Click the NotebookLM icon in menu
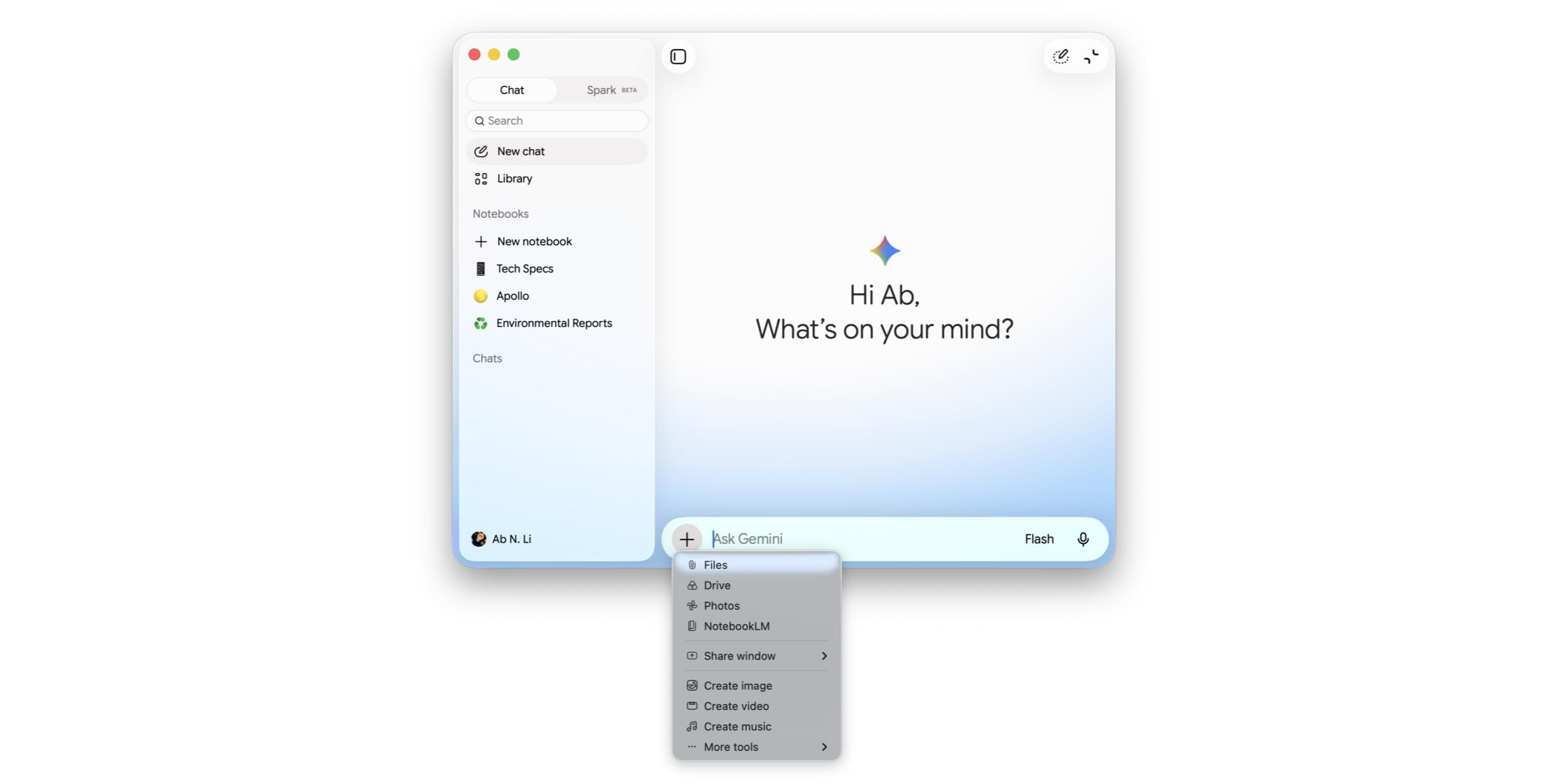Screen dimensions: 1568x784 (692, 627)
